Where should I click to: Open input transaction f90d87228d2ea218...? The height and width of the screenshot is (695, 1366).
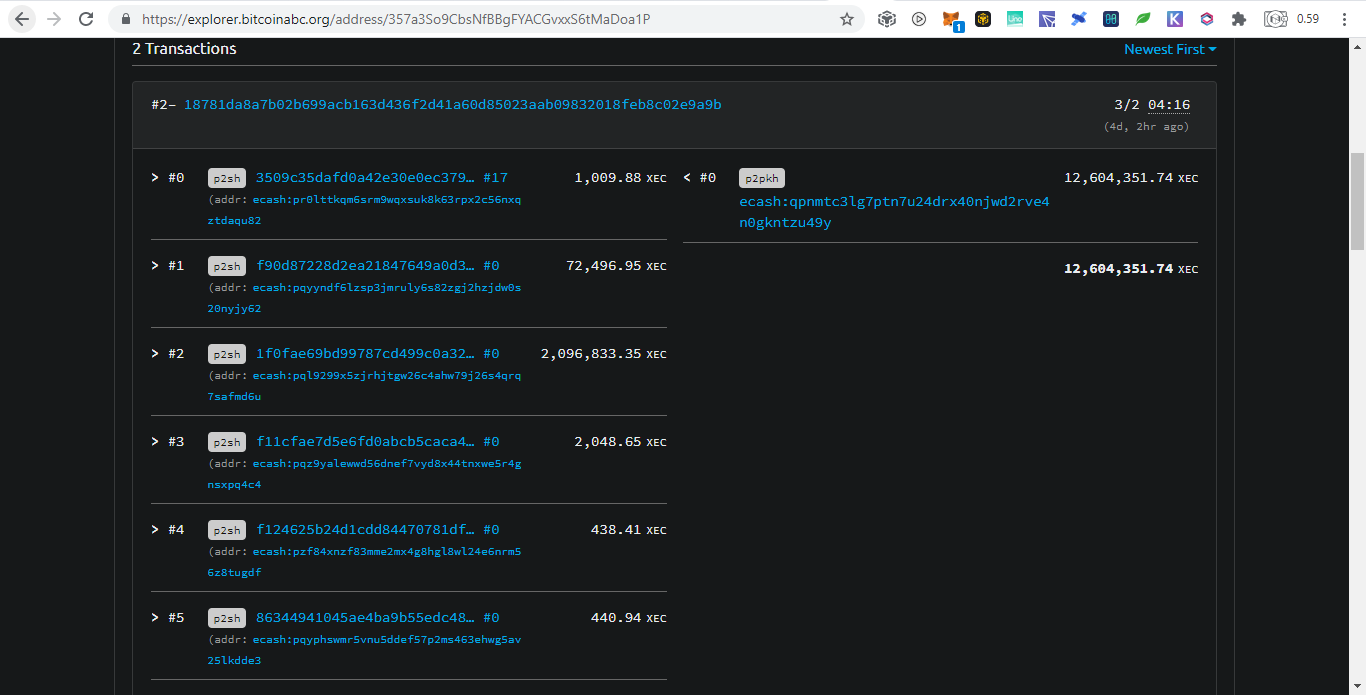tap(365, 266)
